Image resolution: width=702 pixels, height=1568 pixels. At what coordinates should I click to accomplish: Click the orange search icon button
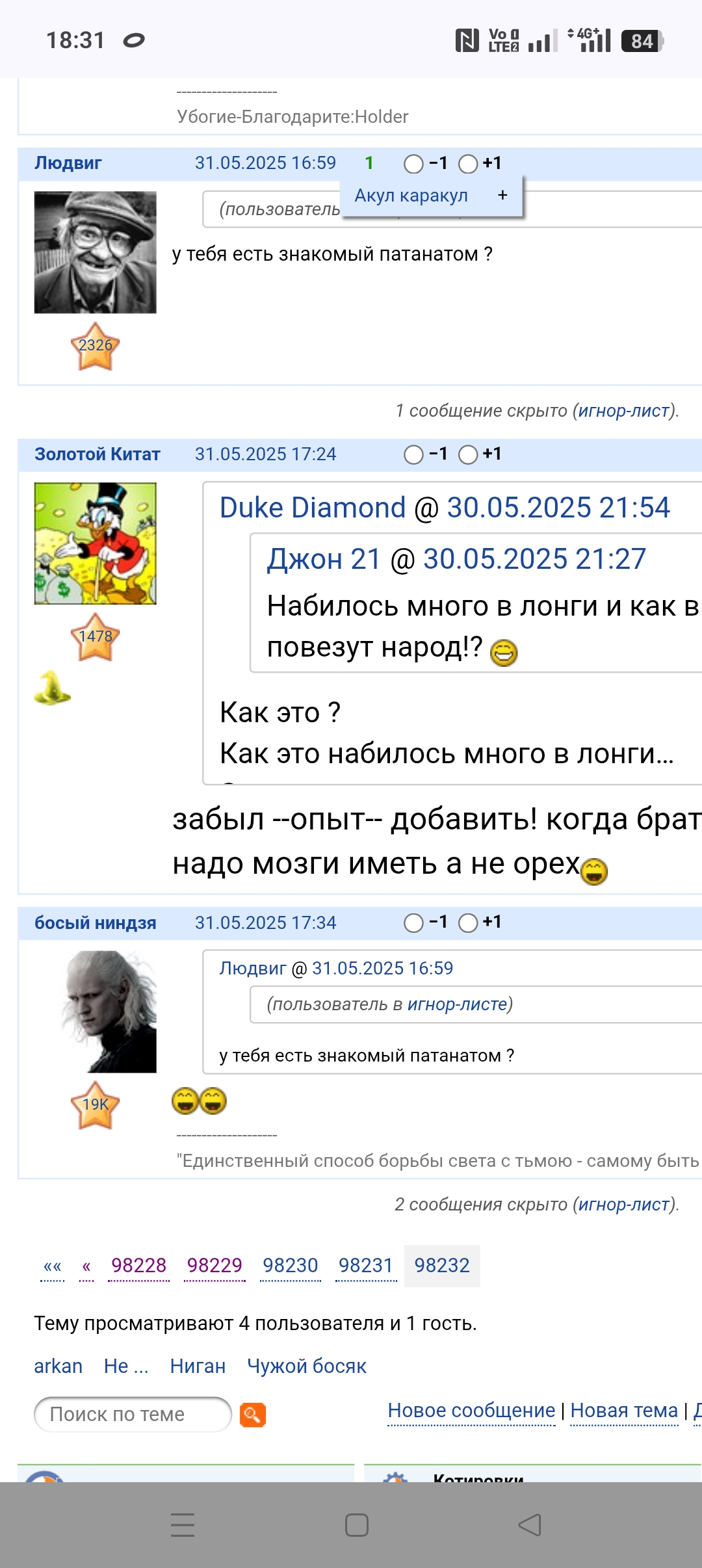[x=253, y=1415]
